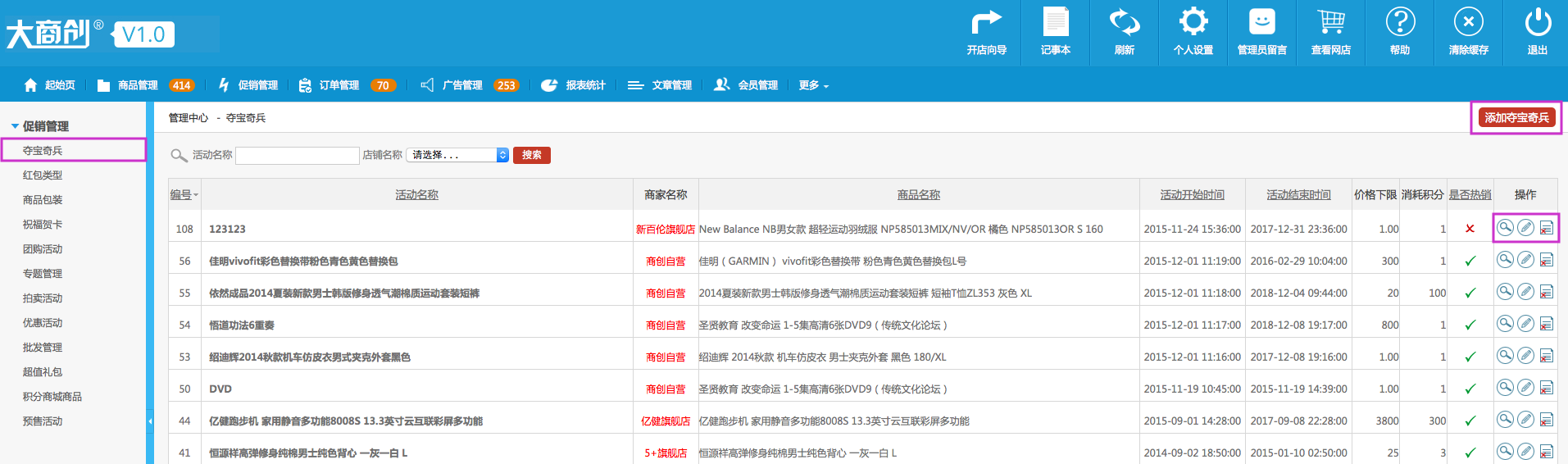Screen dimensions: 1568x464
Task: Open the 帮助 help icon
Action: click(x=1400, y=22)
